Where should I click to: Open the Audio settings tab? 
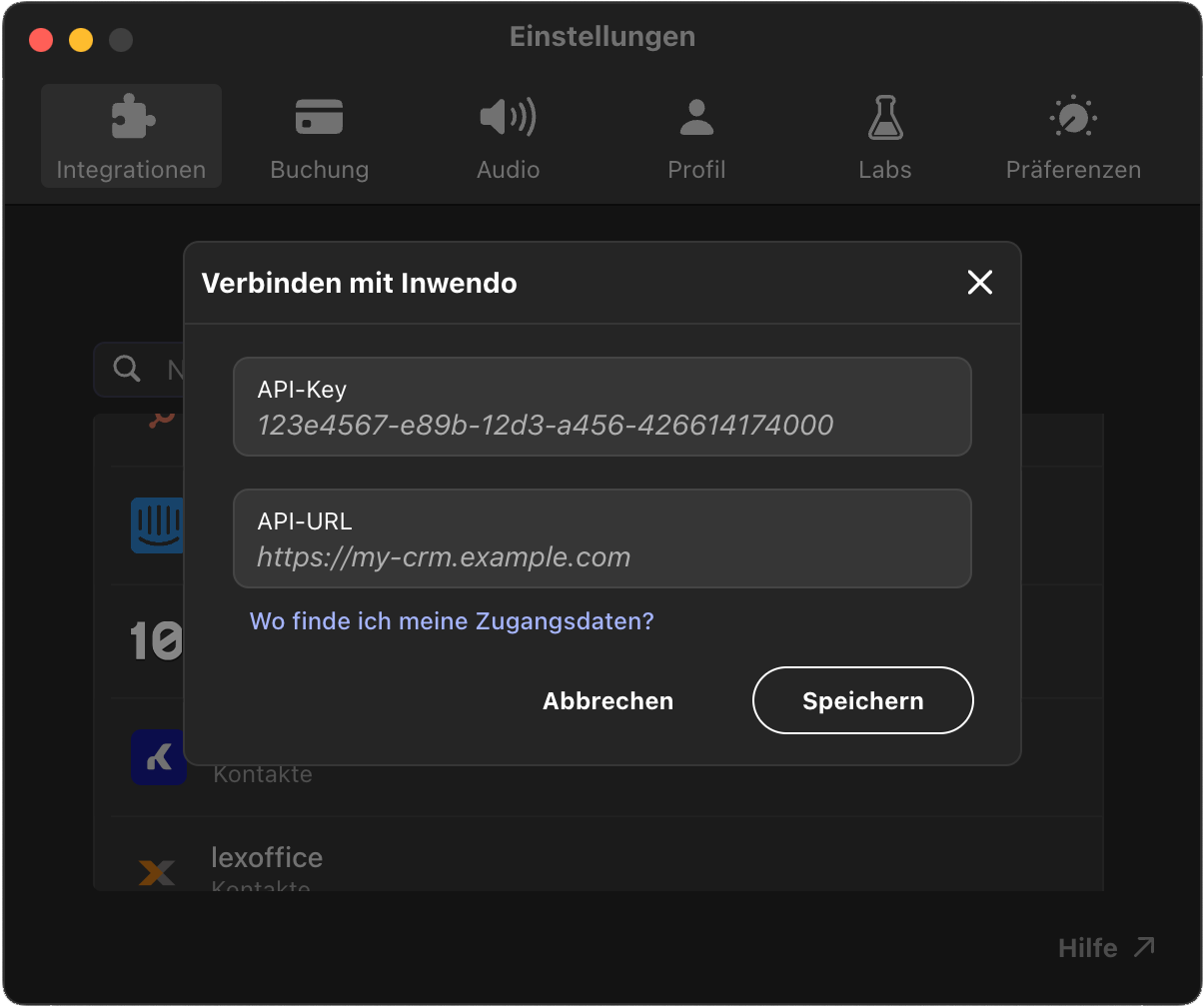[x=509, y=137]
